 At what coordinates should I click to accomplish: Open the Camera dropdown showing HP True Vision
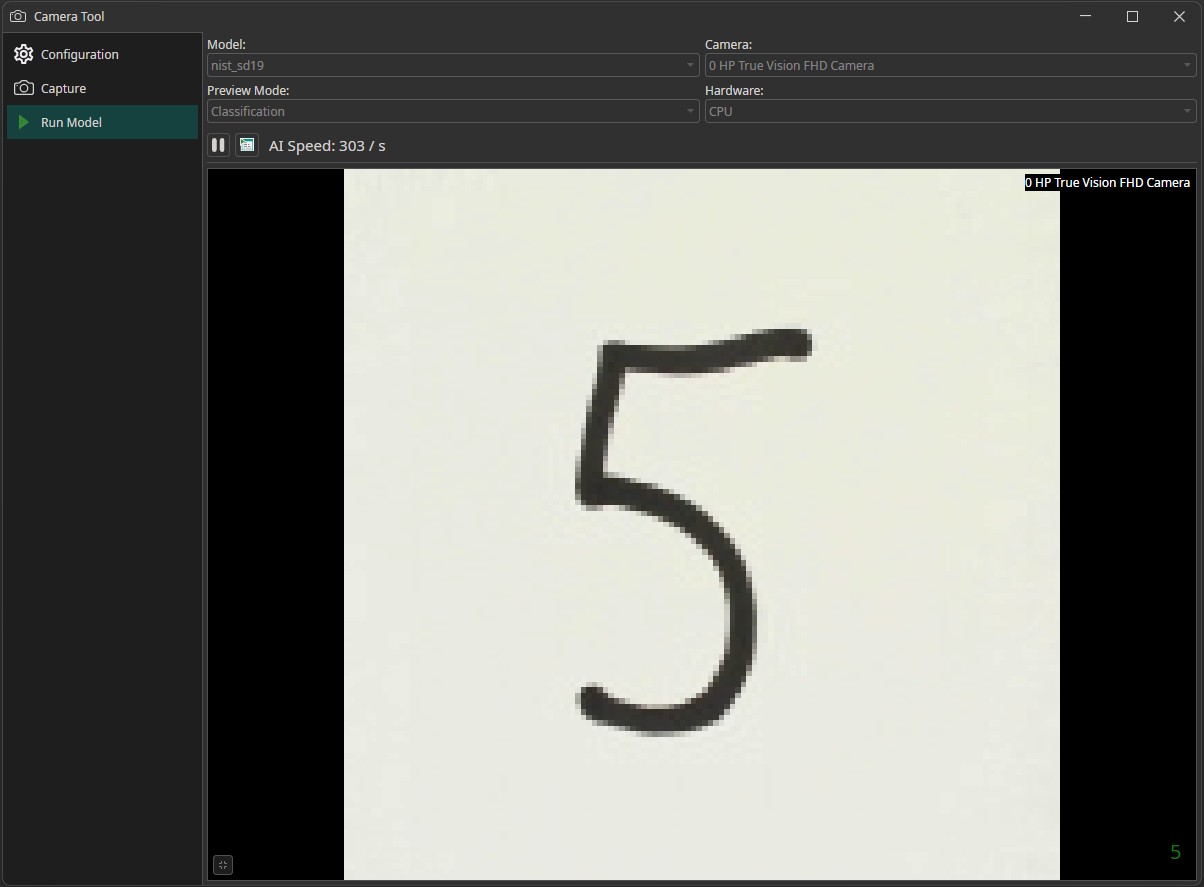[950, 65]
